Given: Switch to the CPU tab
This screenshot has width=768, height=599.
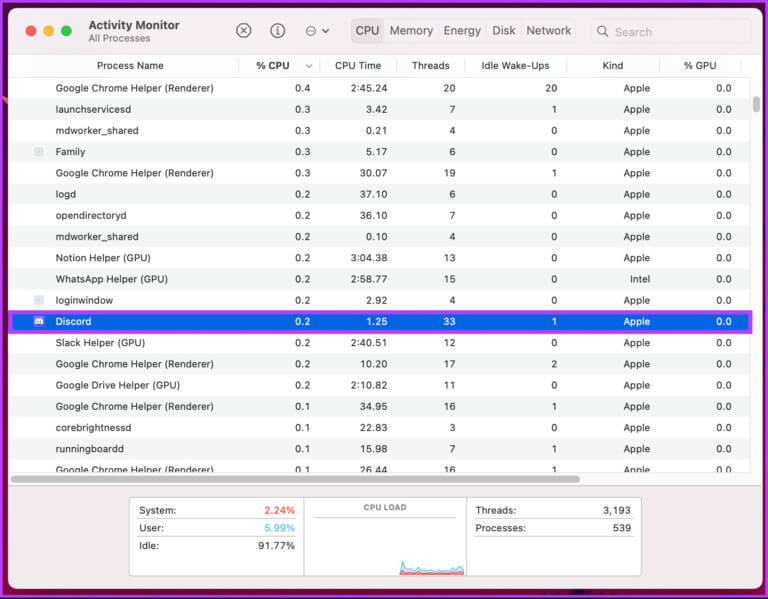Looking at the screenshot, I should pos(367,31).
